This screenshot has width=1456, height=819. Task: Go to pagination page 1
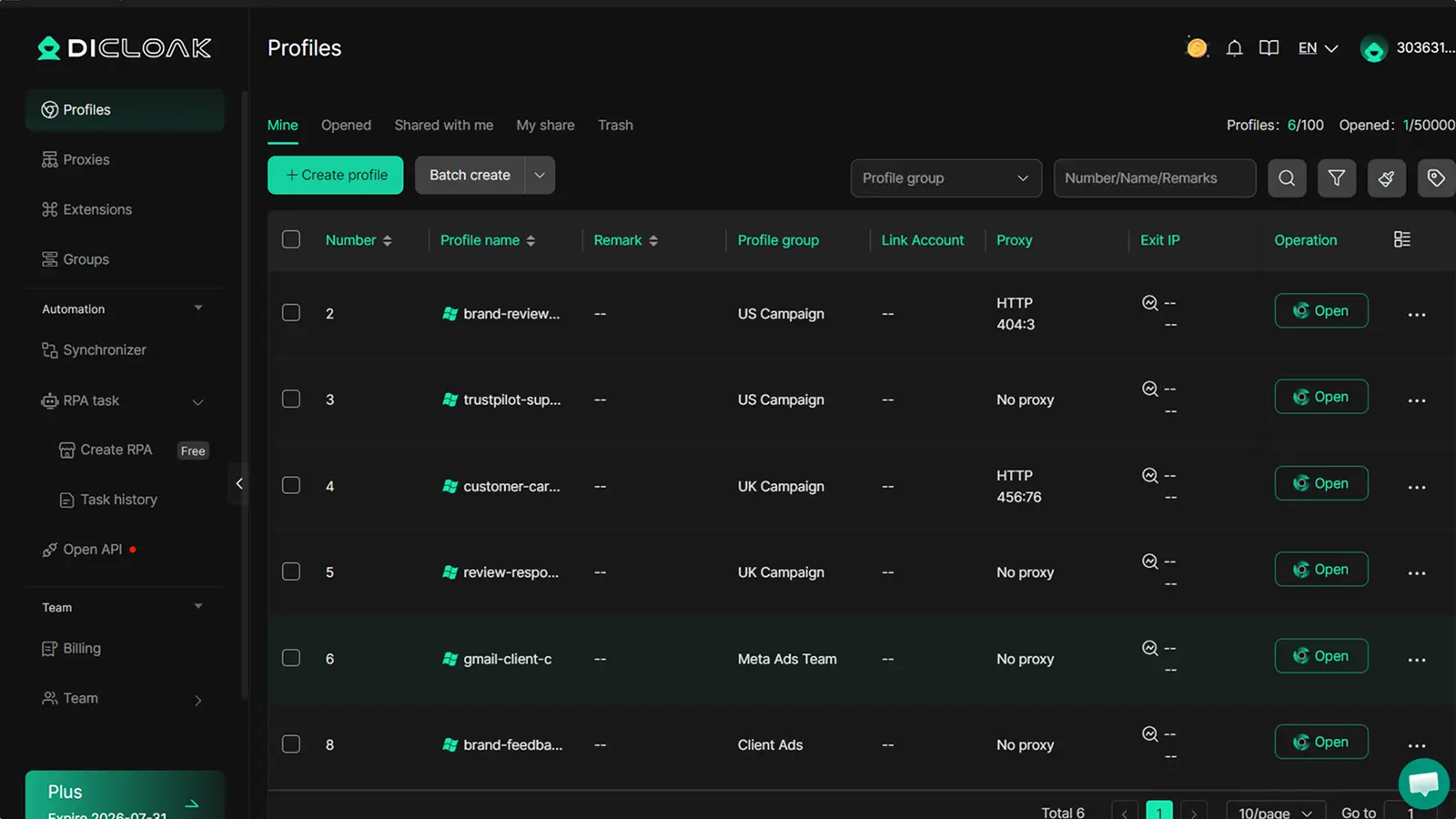(x=1159, y=812)
